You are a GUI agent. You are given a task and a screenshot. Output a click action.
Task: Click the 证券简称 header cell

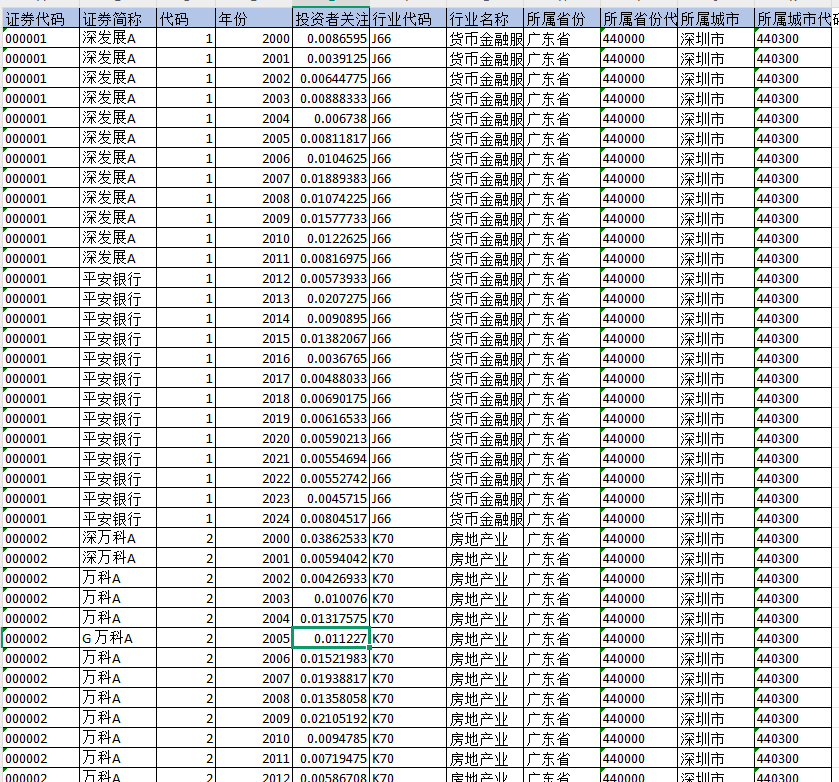117,19
